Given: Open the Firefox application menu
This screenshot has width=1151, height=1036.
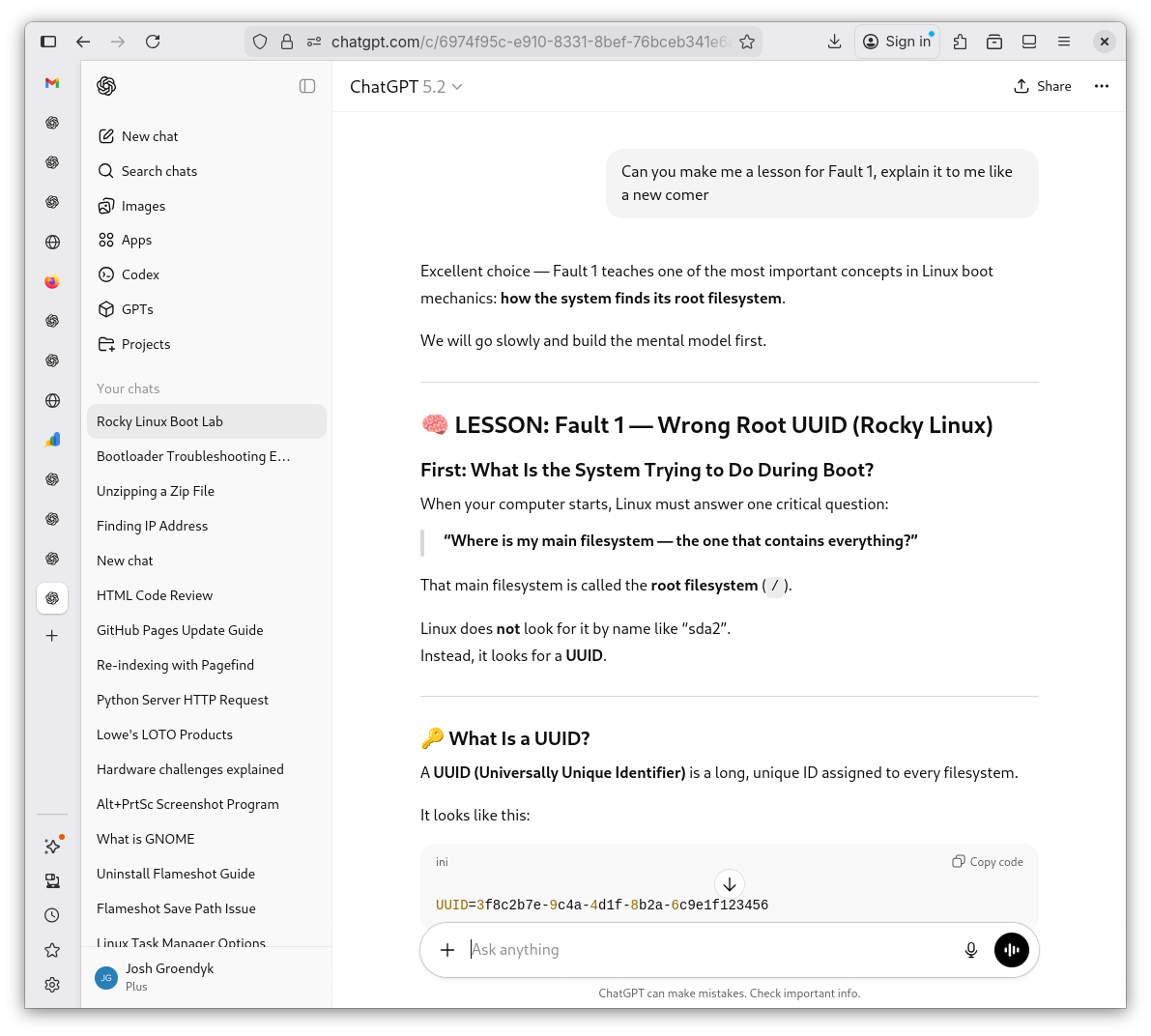Looking at the screenshot, I should pos(1064,42).
